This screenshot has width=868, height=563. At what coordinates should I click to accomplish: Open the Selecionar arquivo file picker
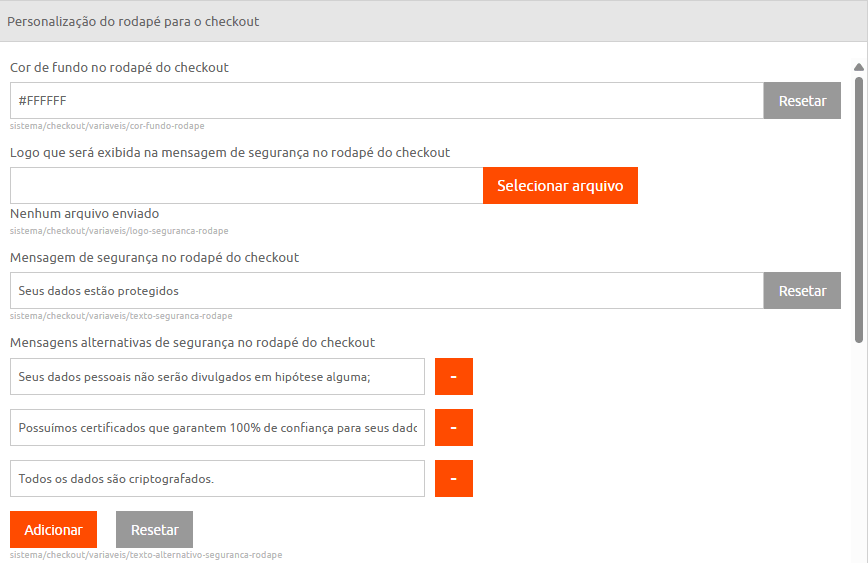point(560,186)
